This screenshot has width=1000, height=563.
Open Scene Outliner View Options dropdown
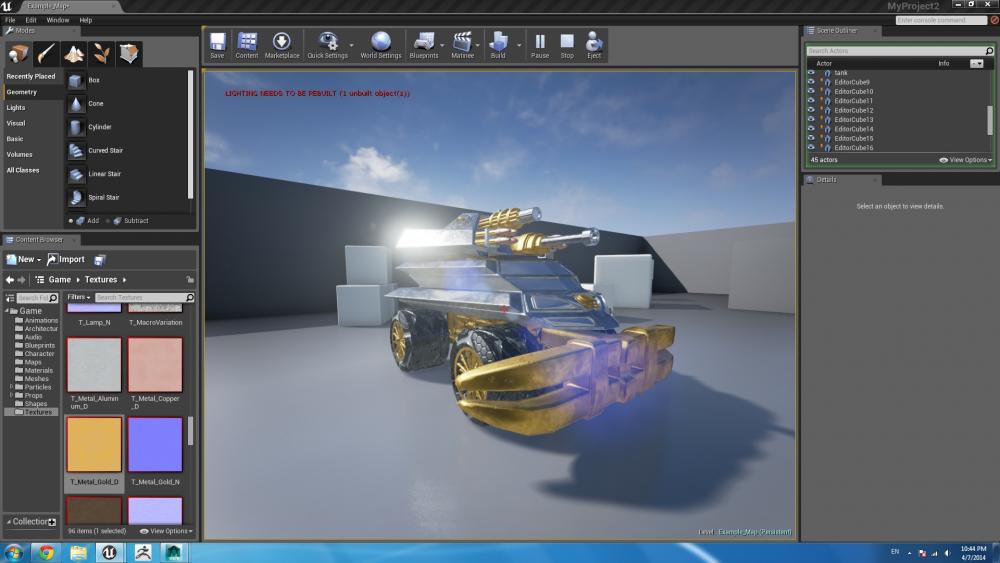click(x=966, y=160)
